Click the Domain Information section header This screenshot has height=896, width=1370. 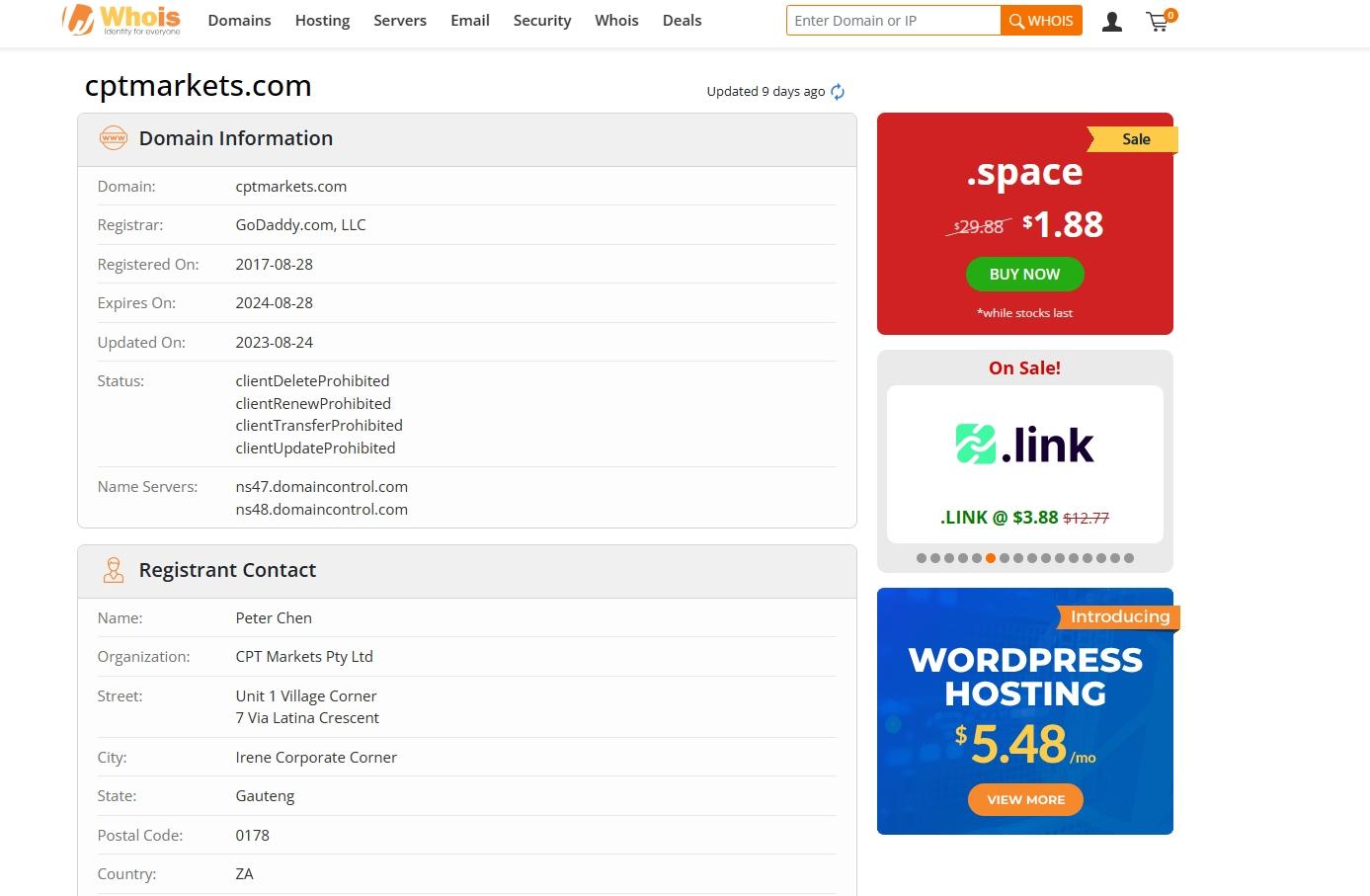coord(466,139)
